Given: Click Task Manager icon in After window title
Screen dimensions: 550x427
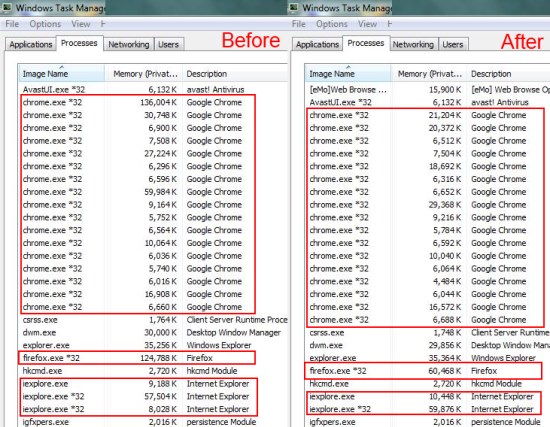Looking at the screenshot, I should coord(294,7).
